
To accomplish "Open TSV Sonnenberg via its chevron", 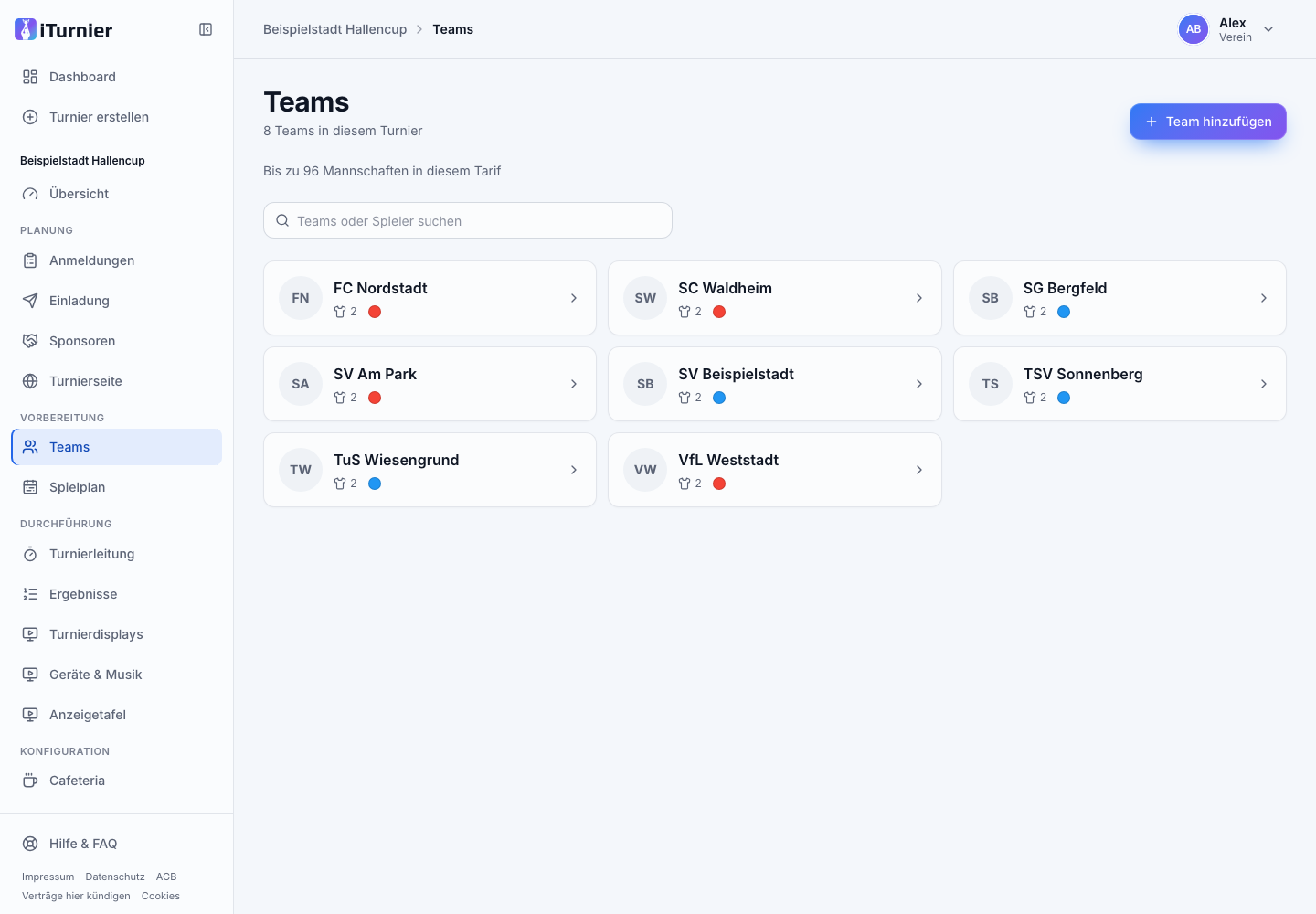I will (1264, 384).
